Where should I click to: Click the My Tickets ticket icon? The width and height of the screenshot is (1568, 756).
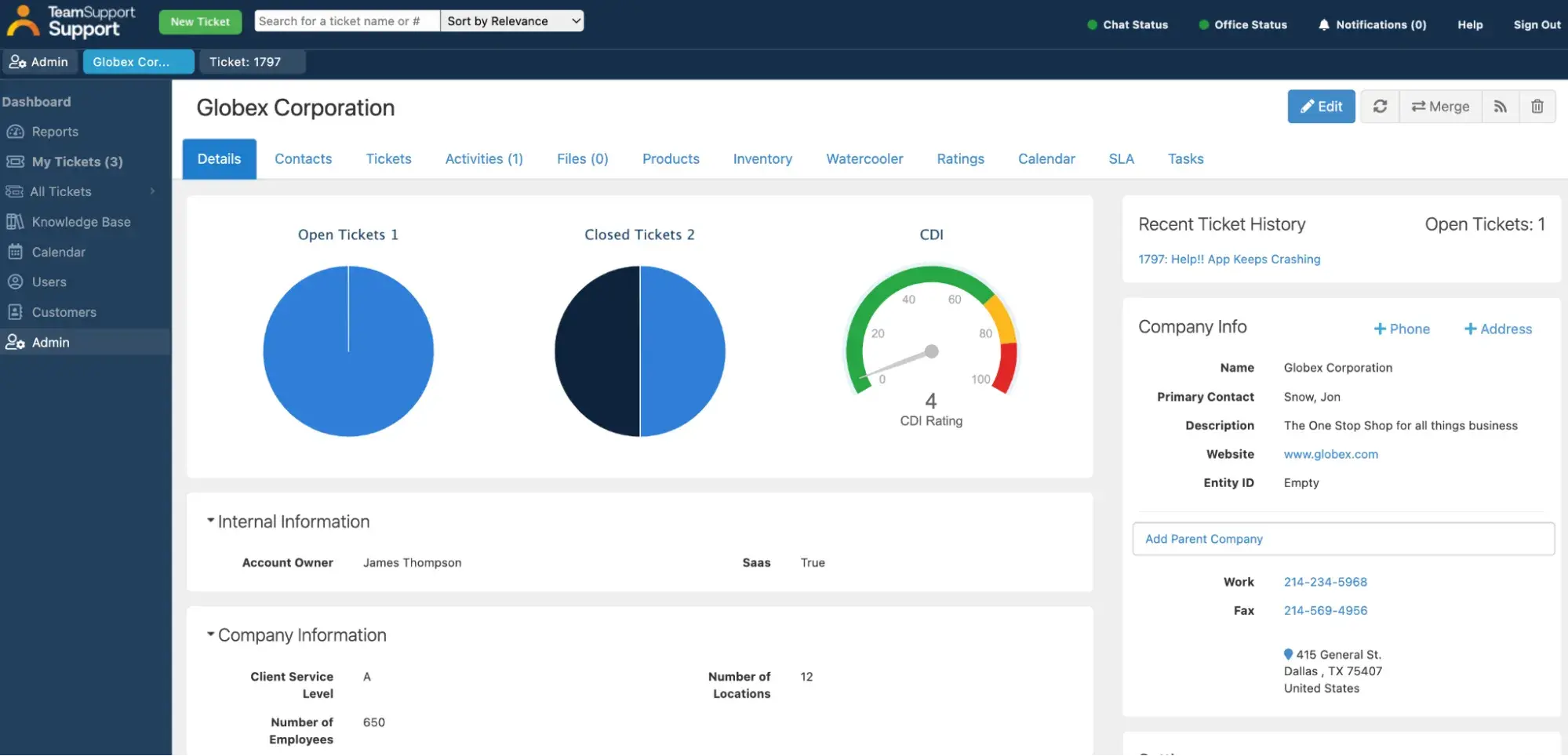pyautogui.click(x=15, y=162)
